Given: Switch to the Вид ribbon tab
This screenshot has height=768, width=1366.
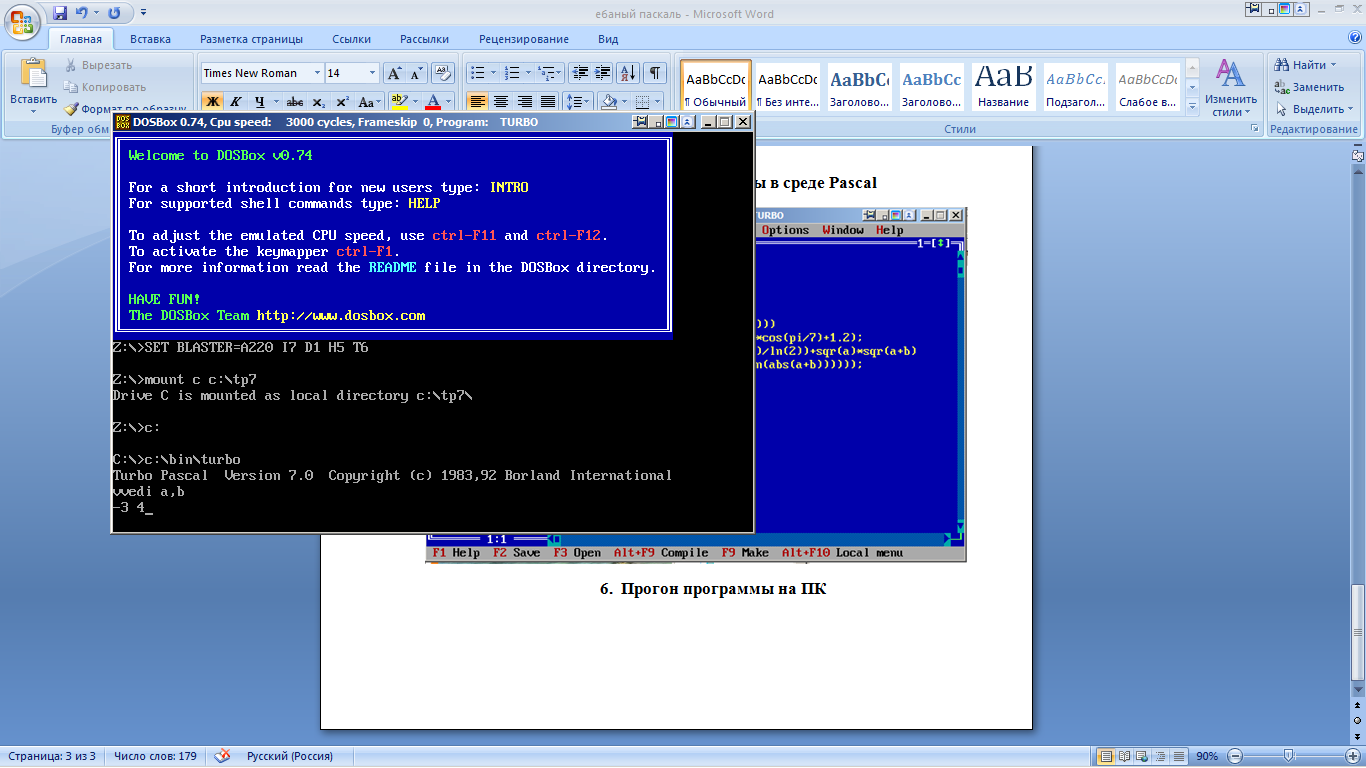Looking at the screenshot, I should coord(608,39).
